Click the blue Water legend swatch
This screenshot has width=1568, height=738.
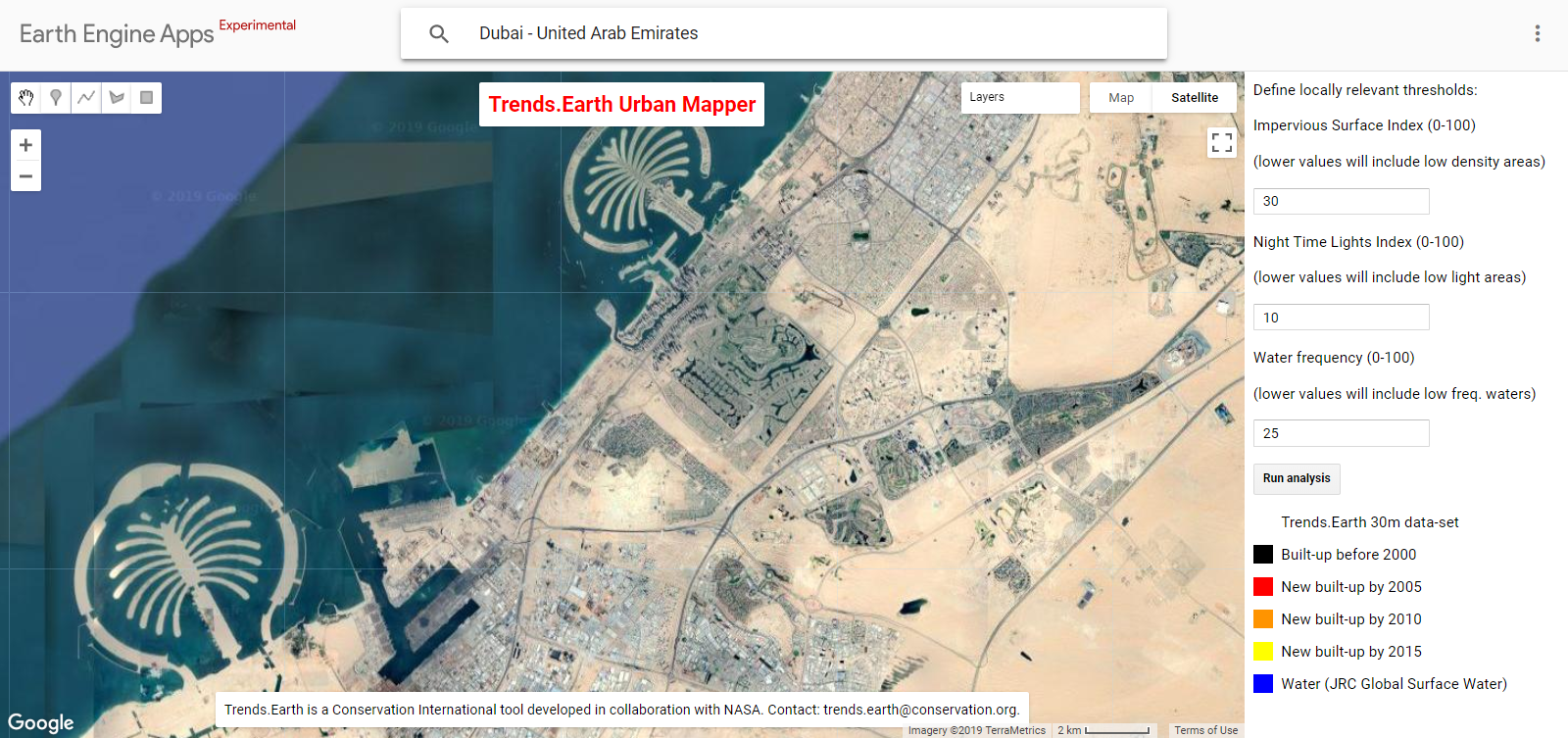1263,684
